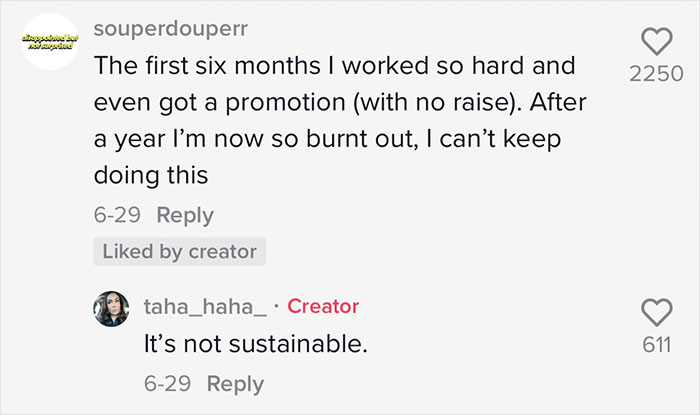Click the "Liked by creator" badge
Screen dimensions: 700x415
[x=180, y=251]
